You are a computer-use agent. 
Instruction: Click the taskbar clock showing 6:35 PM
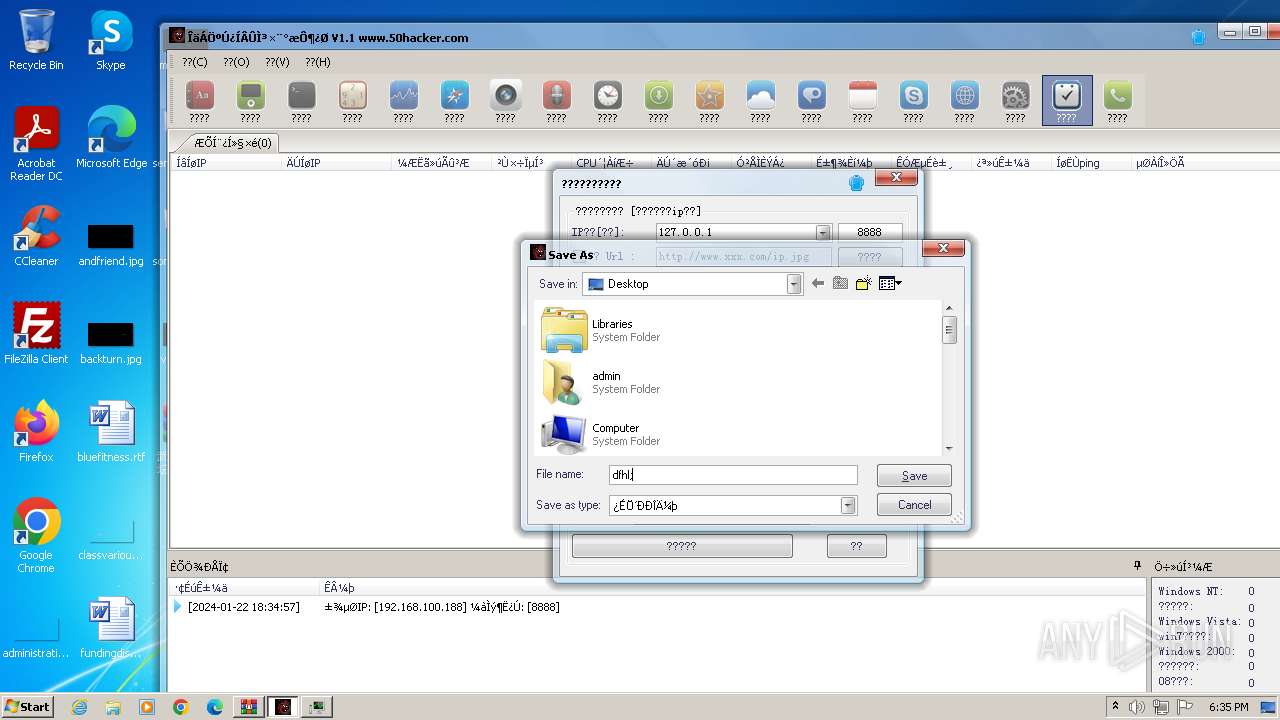1228,707
